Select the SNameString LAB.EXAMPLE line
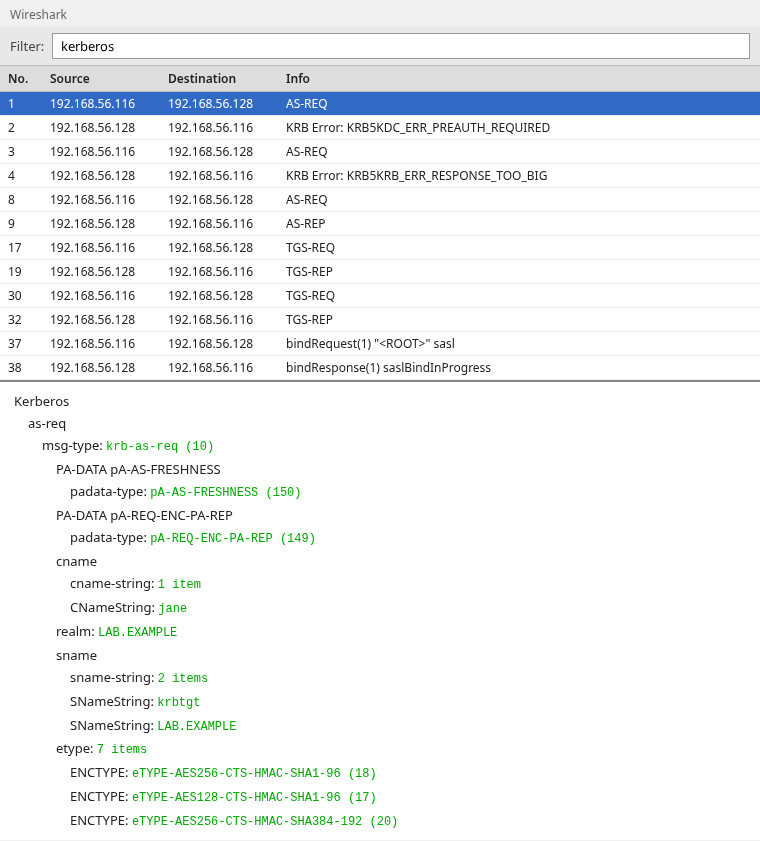Viewport: 760px width, 841px height. coord(153,726)
